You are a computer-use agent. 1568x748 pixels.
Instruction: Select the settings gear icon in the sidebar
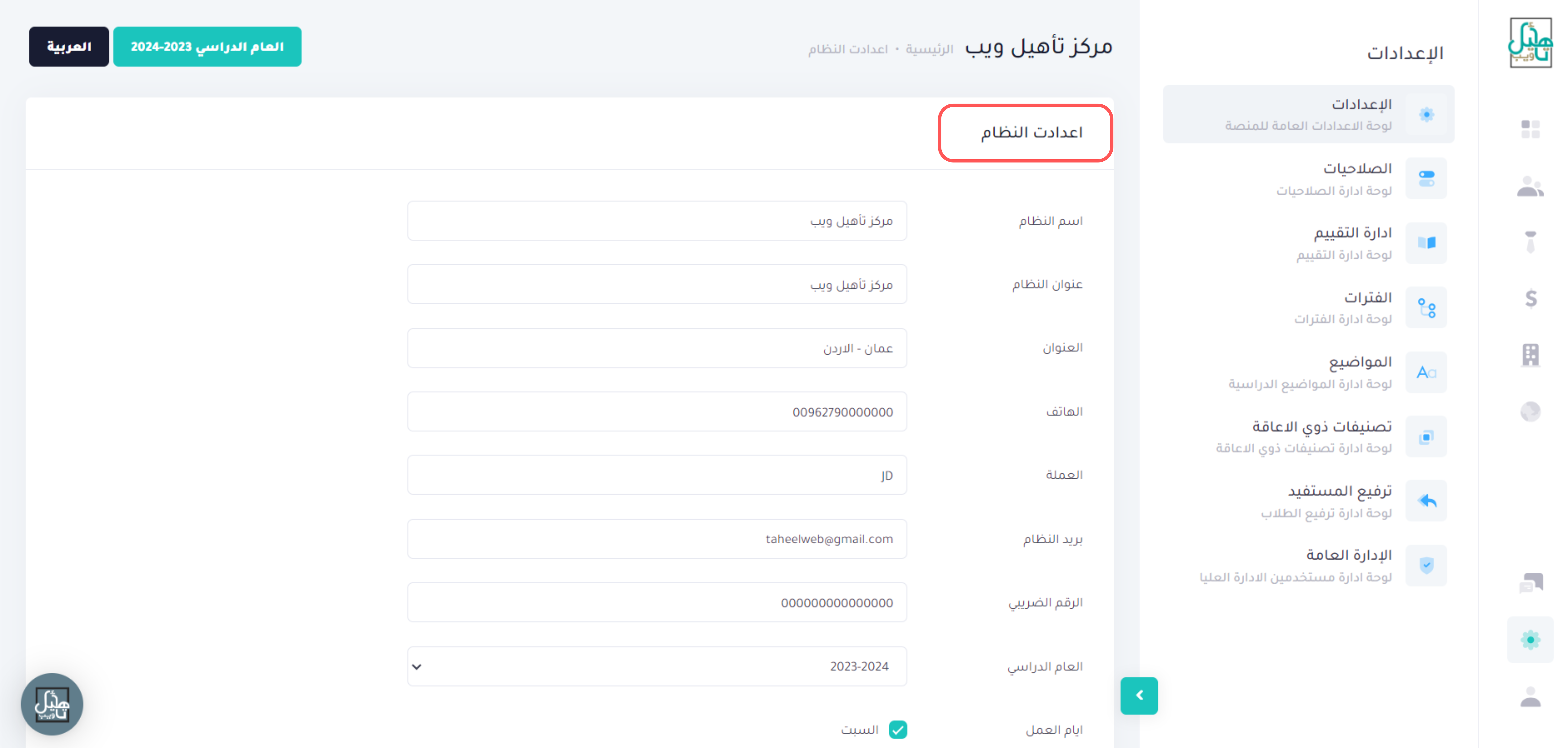point(1530,640)
